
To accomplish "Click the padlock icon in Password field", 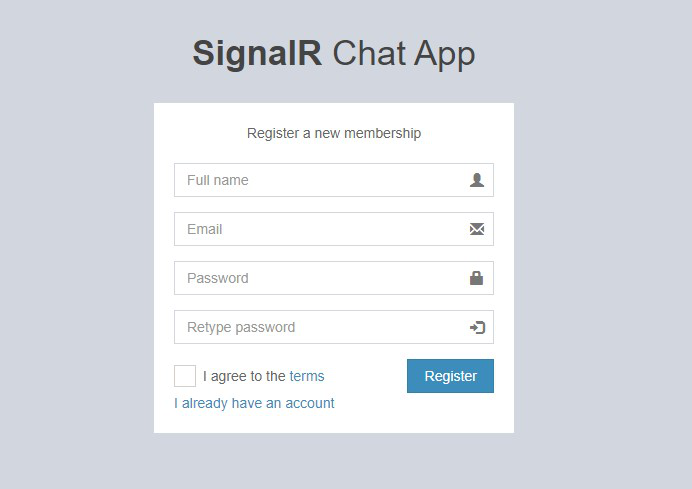I will point(476,278).
